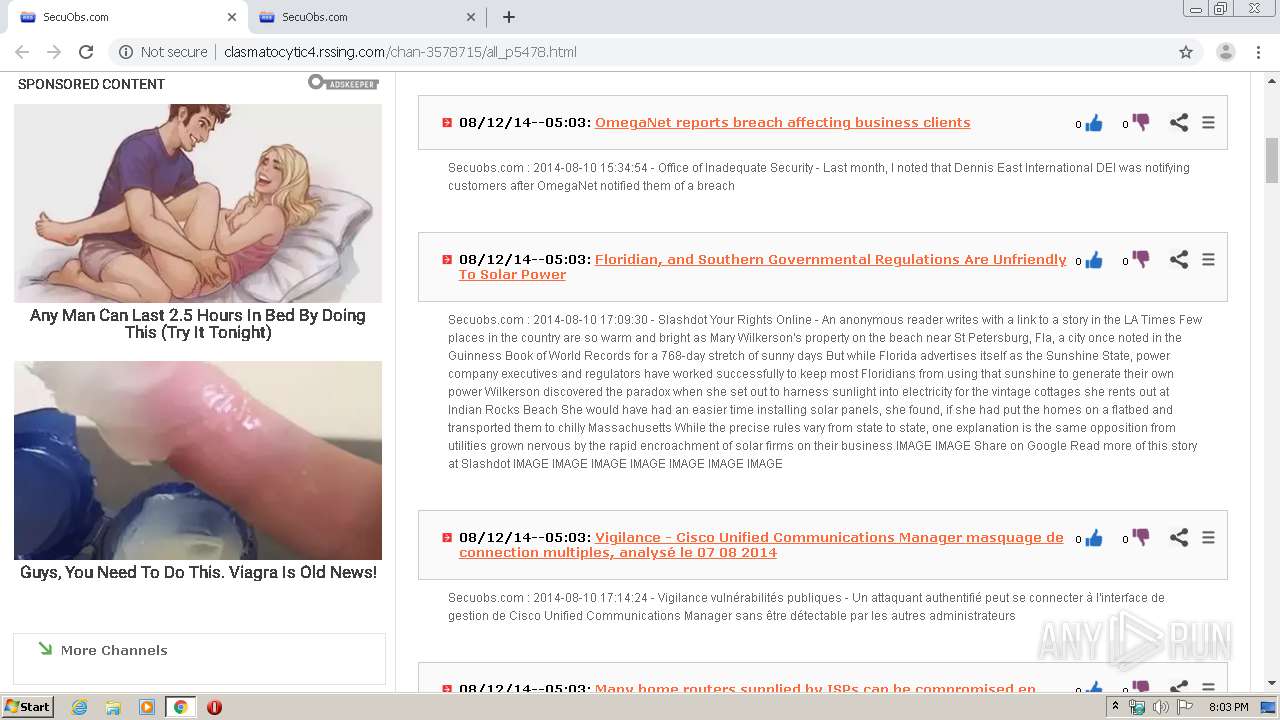Open volume control in system tray
Viewport: 1280px width, 720px height.
pos(1160,707)
